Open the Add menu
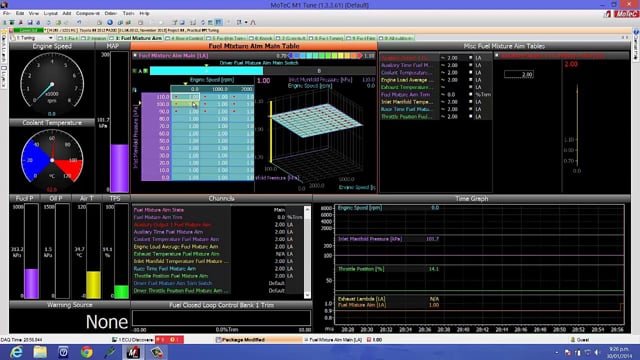640x360 pixels. 67,13
